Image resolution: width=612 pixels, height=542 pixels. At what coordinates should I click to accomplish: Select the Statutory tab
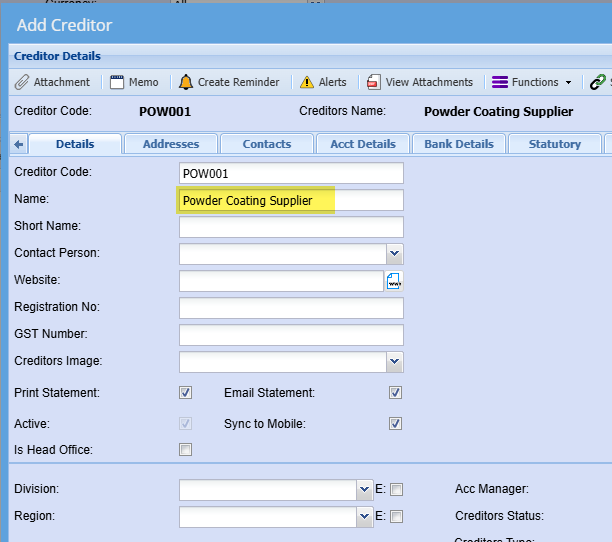tap(555, 144)
